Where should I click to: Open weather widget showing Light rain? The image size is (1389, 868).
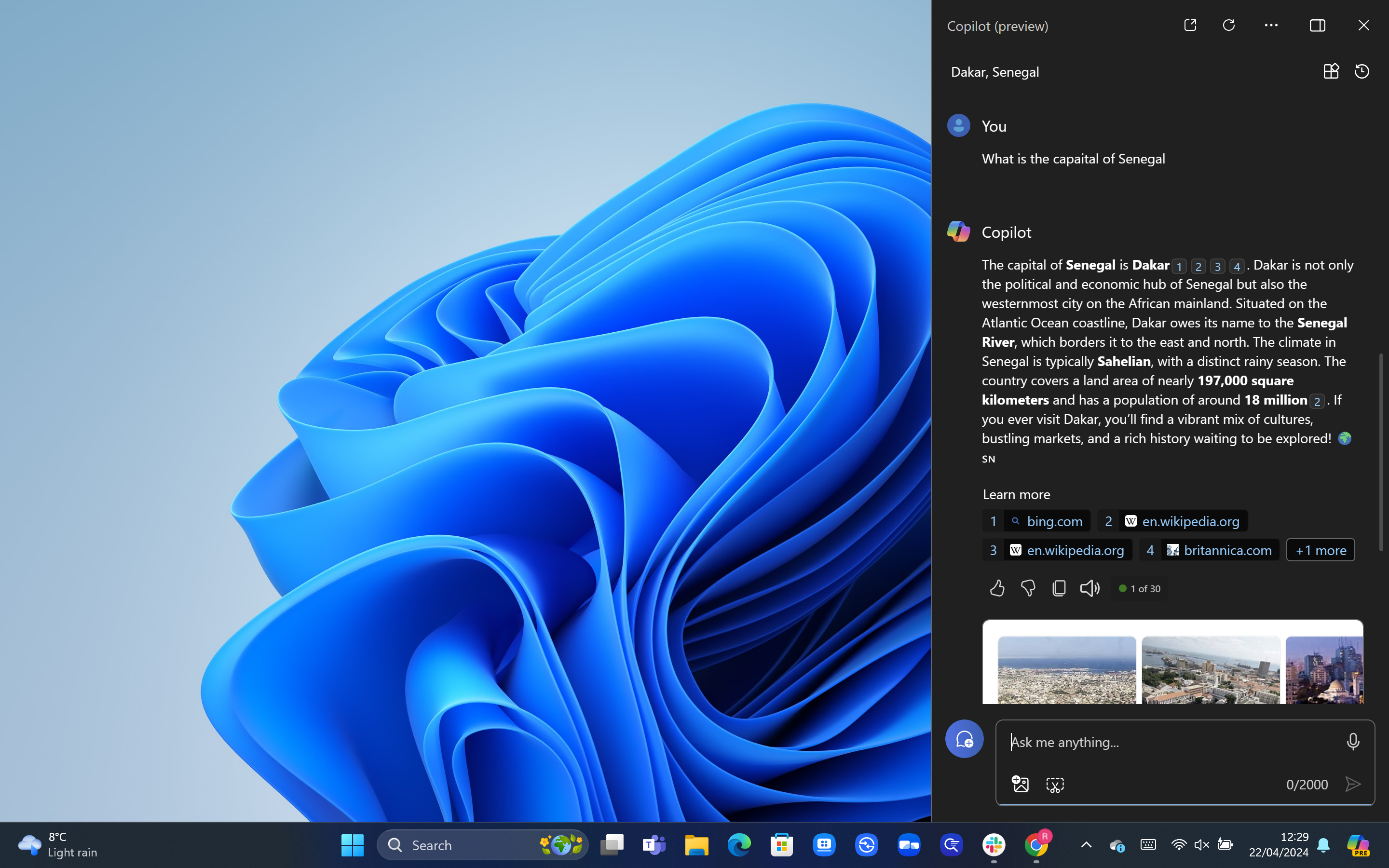tap(57, 844)
